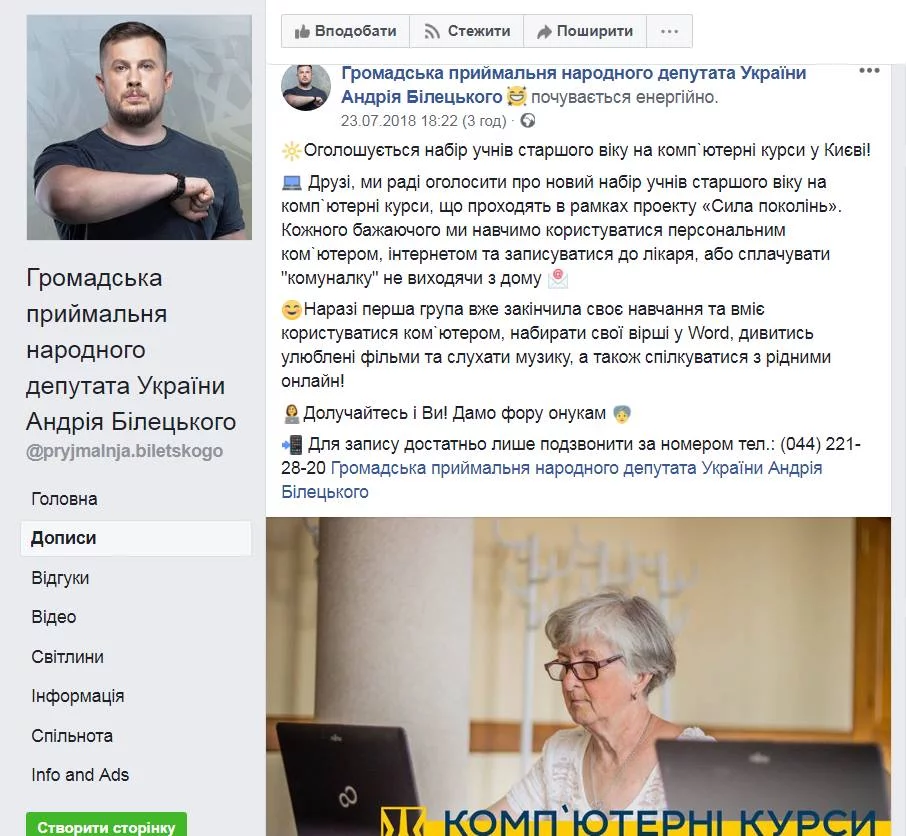Open the post options three-dot menu

pyautogui.click(x=869, y=70)
